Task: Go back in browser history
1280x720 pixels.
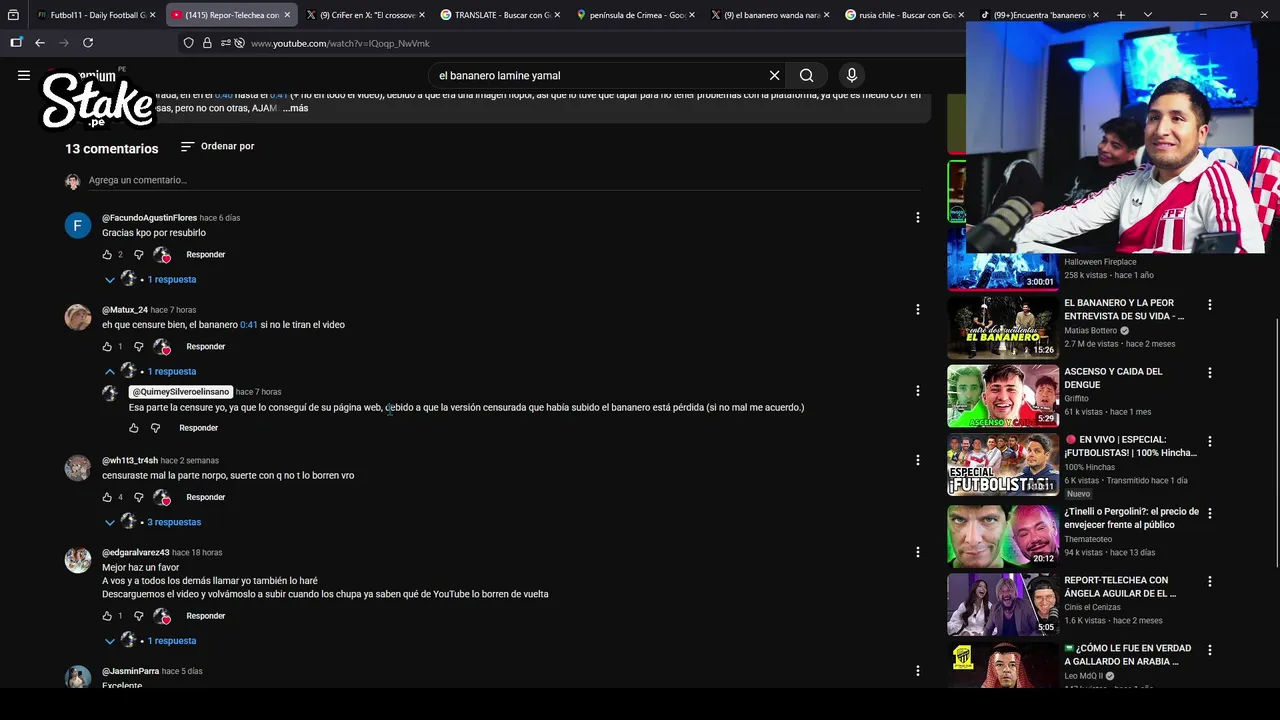Action: (x=40, y=43)
